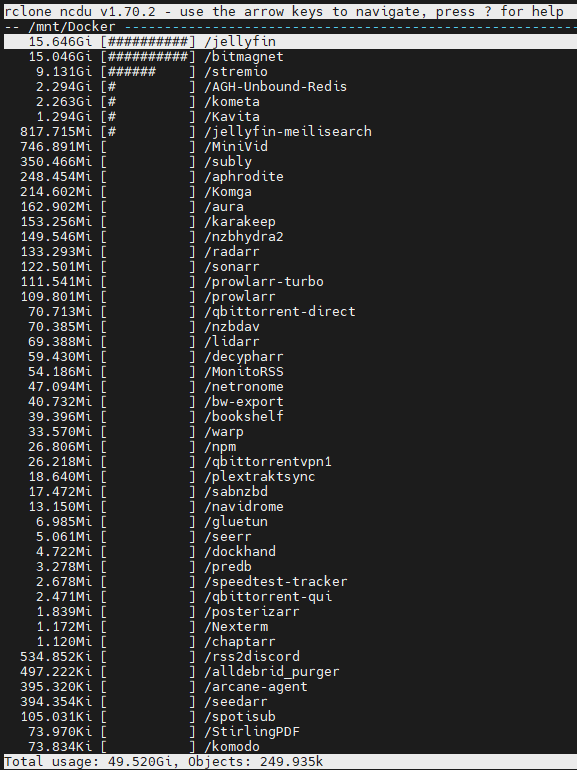Select the /qbittorrent-direct entry
The width and height of the screenshot is (577, 770).
click(x=290, y=311)
